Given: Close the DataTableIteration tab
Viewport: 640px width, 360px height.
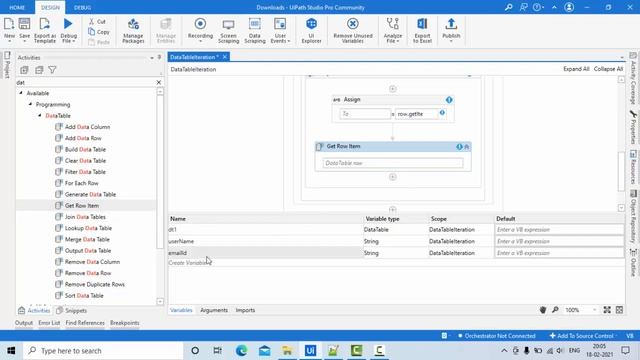Looking at the screenshot, I should pos(224,57).
